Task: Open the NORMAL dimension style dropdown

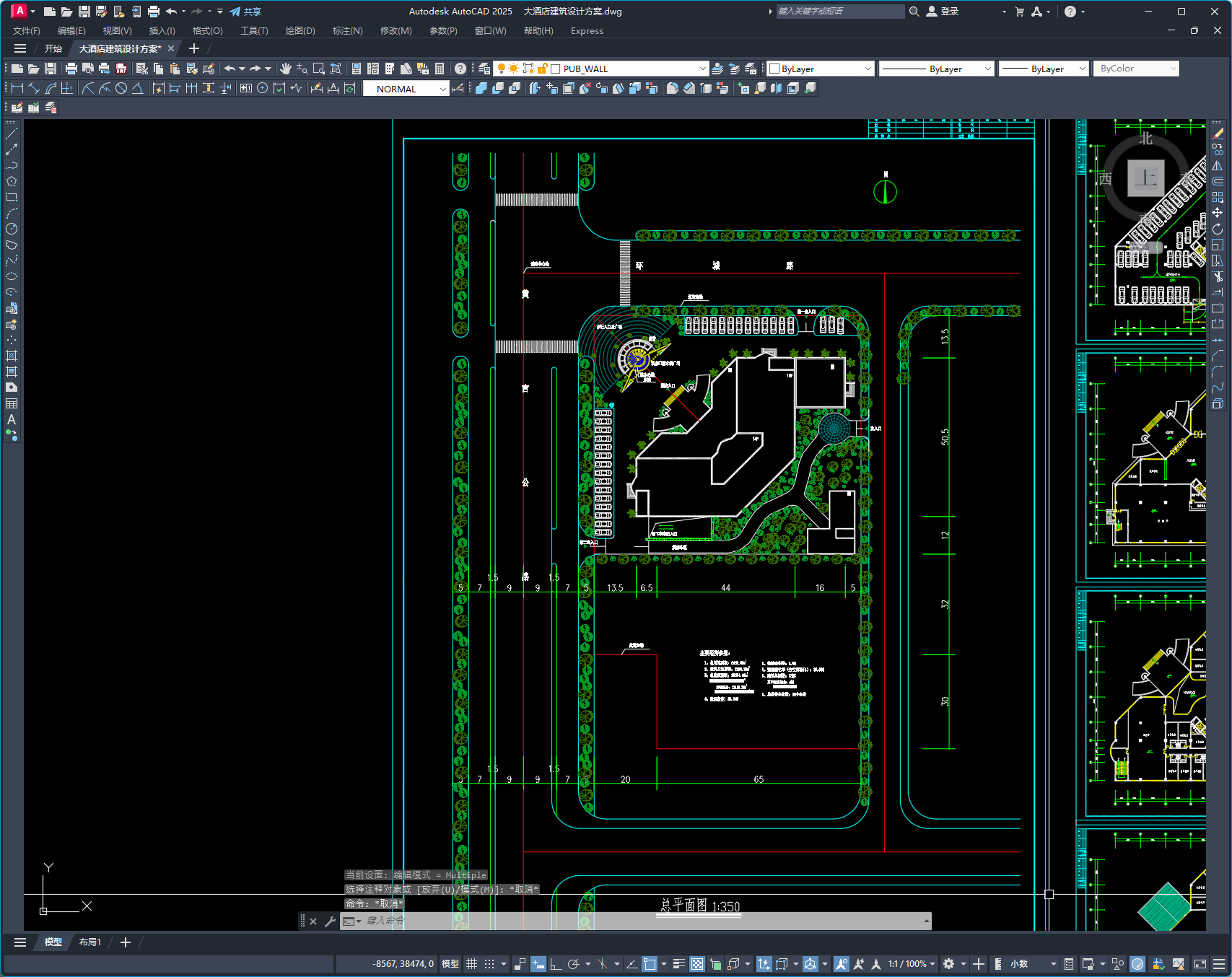Action: tap(406, 89)
